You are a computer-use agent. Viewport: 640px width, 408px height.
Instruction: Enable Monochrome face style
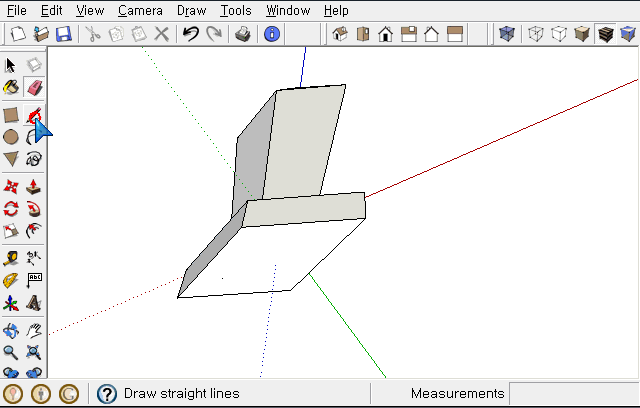pos(628,34)
